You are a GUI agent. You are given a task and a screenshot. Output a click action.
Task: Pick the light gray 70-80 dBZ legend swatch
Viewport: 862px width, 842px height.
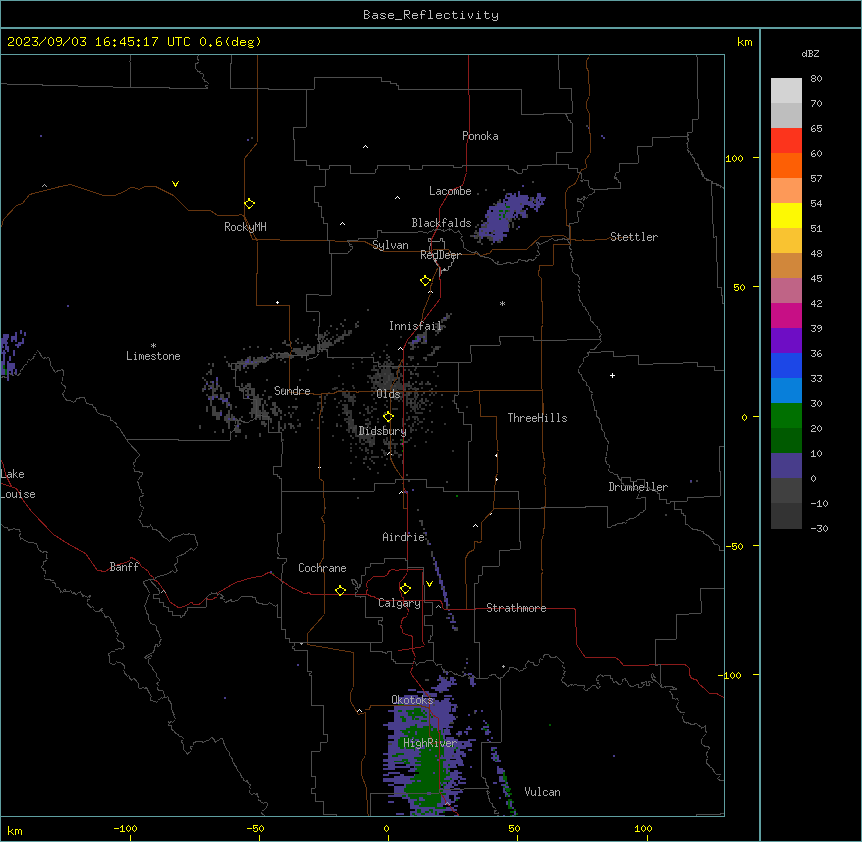pyautogui.click(x=786, y=91)
